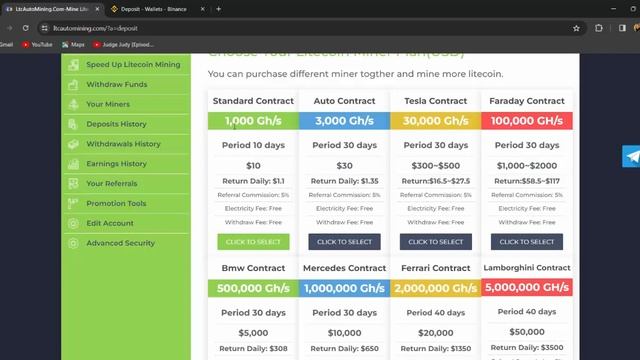This screenshot has height=360, width=640.
Task: Click the '$300~$500' price text
Action: coord(436,166)
